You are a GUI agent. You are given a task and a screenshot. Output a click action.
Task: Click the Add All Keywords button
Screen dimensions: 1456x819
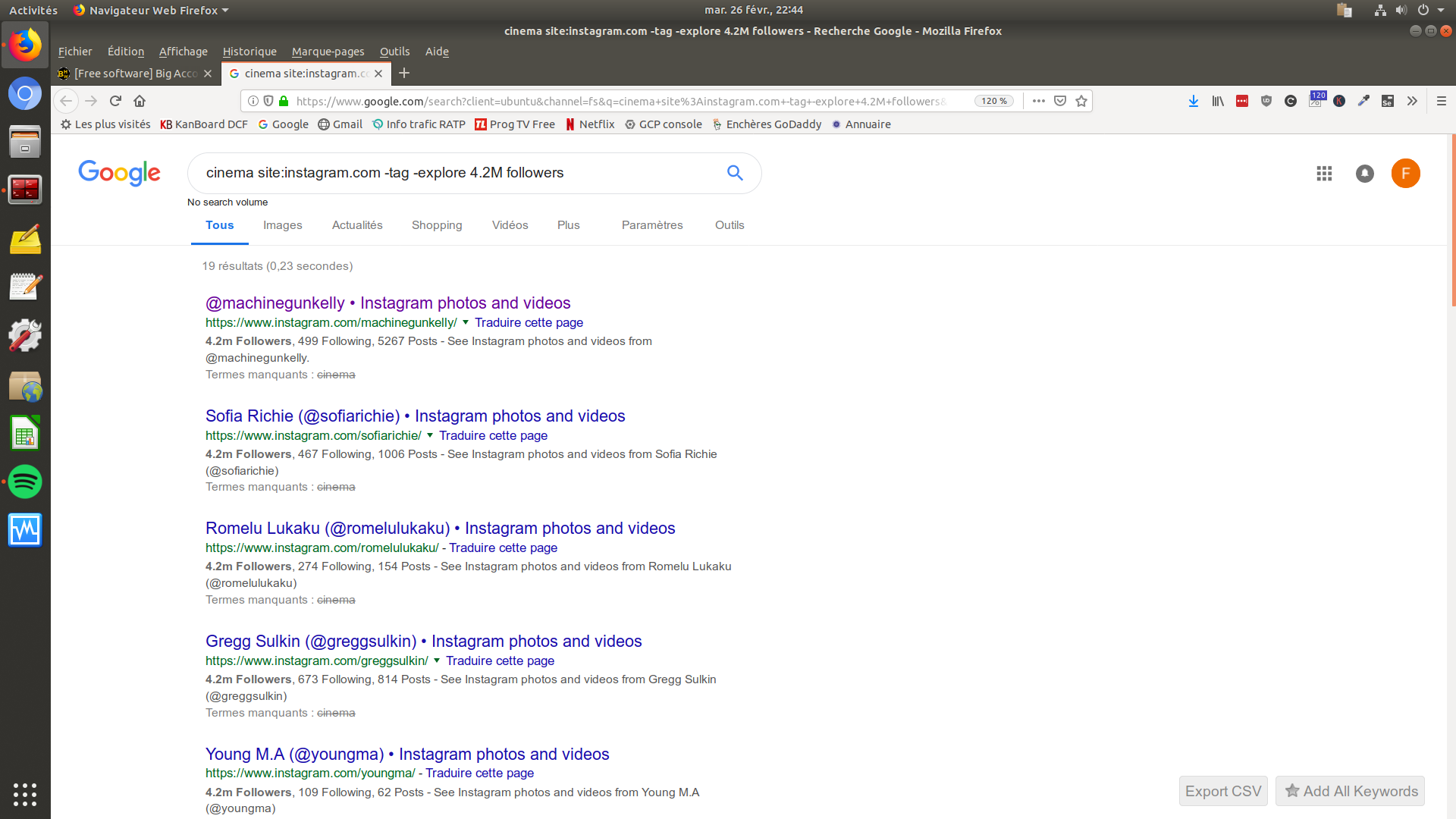[1351, 791]
